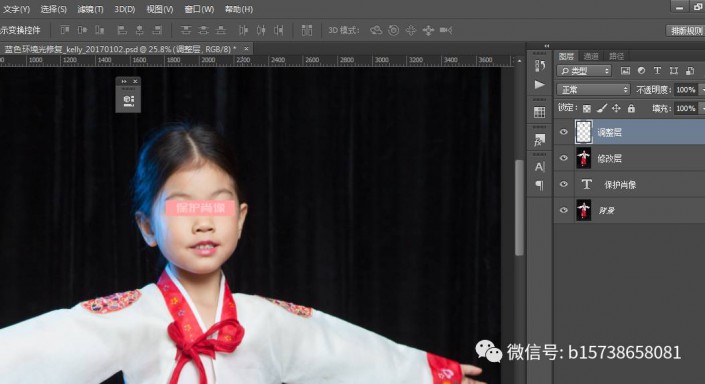Click the align vertical centers icon
The height and width of the screenshot is (384, 705).
(x=82, y=30)
